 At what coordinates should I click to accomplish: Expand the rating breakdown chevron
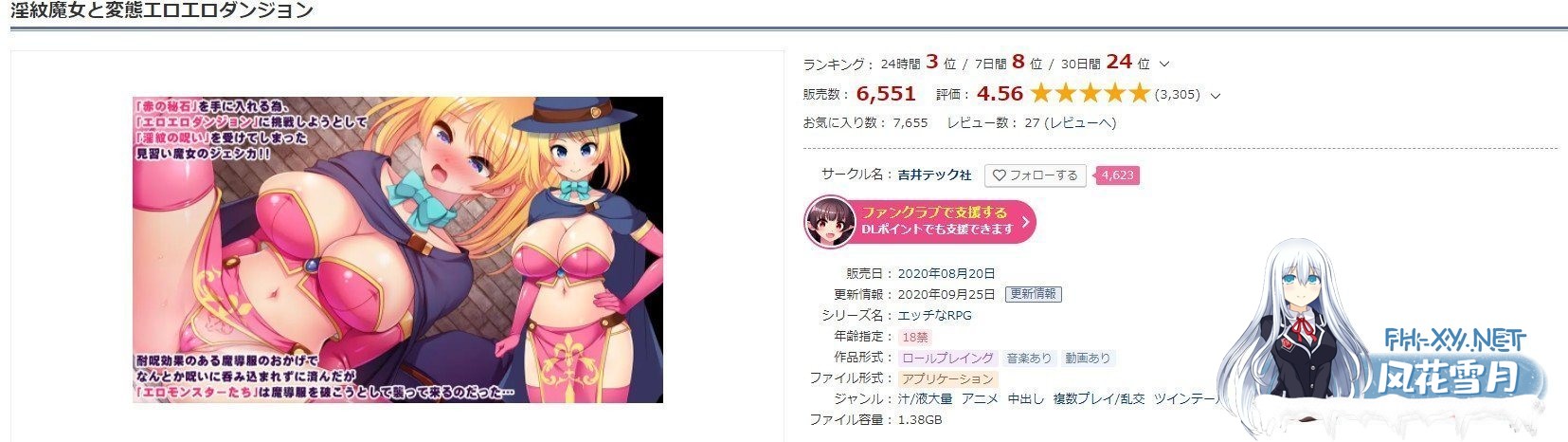[1216, 95]
